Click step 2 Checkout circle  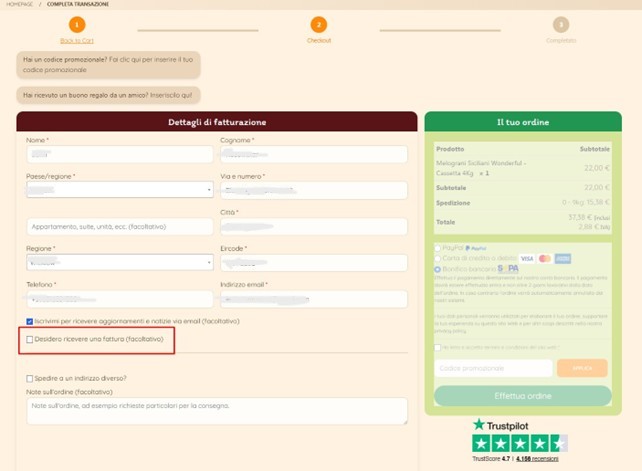(x=318, y=24)
